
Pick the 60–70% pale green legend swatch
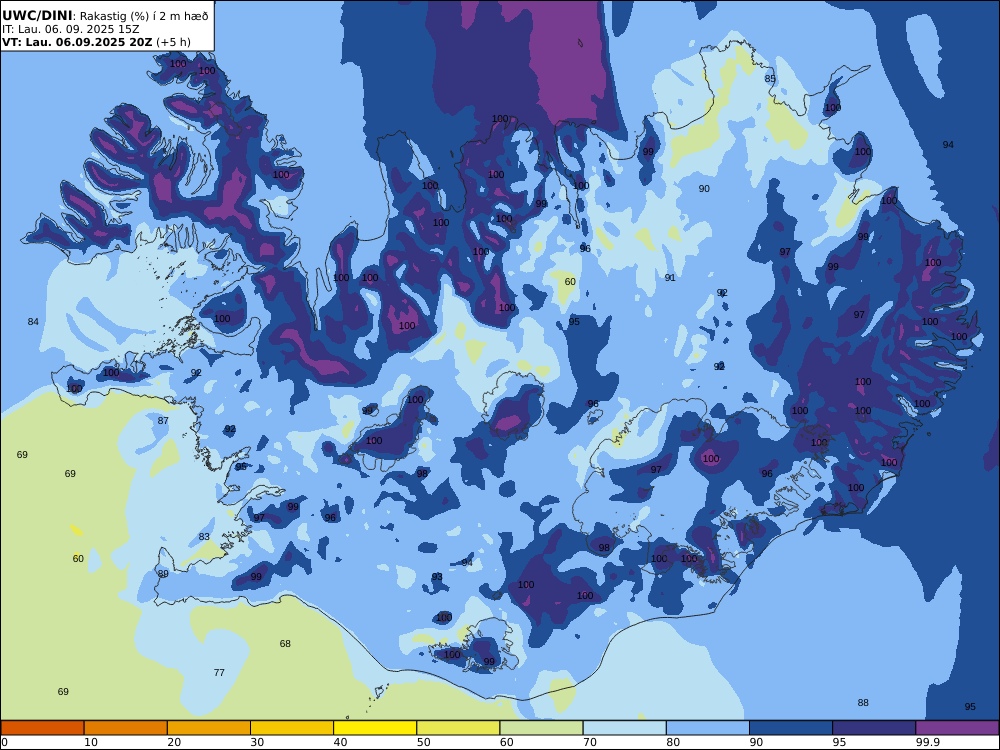[541, 728]
